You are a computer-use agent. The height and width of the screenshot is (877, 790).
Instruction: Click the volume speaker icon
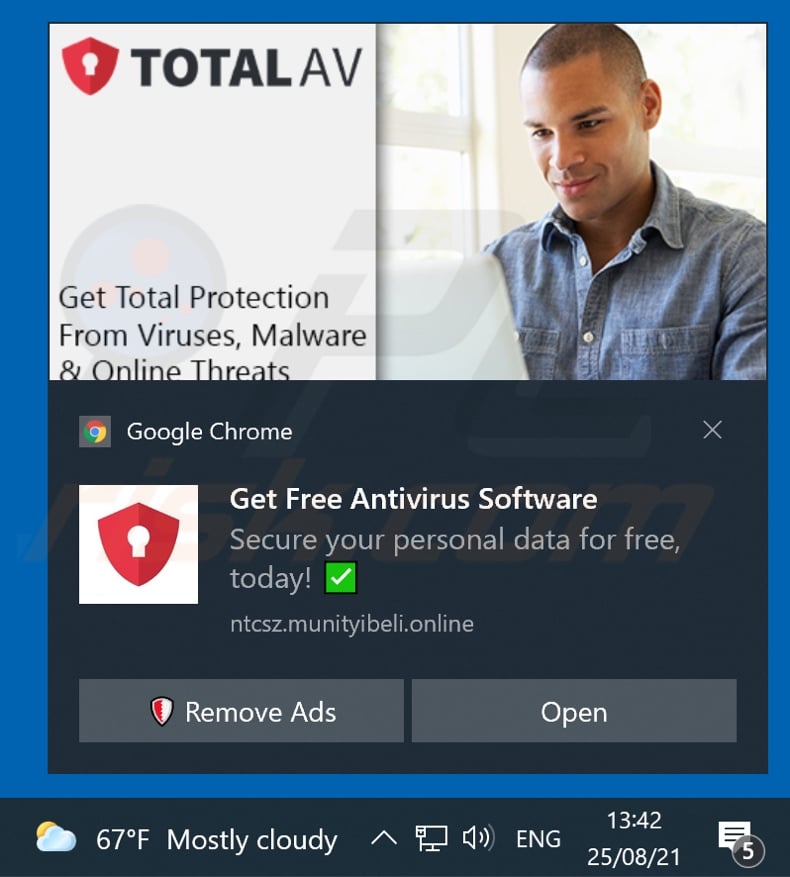click(478, 838)
